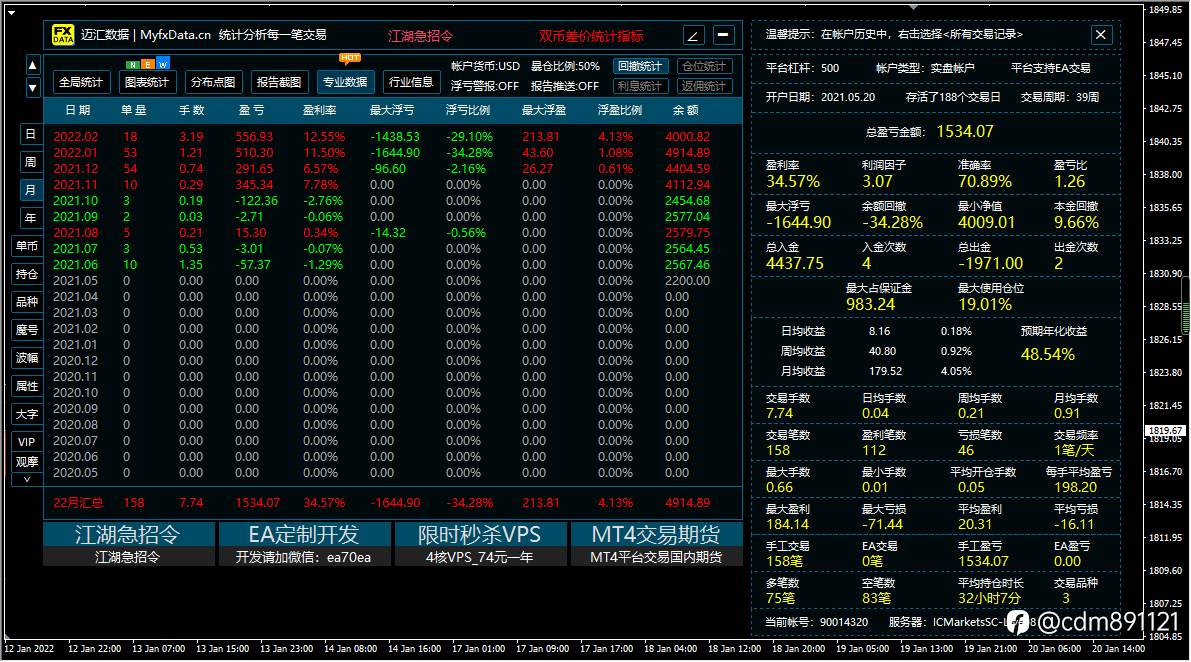
Task: Click the 1819.67 current price marker
Action: [1166, 430]
